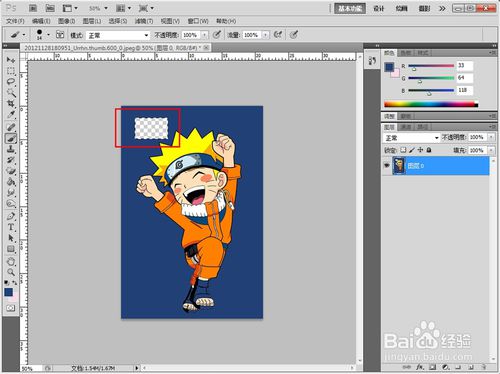Select the Rectangular Marquee tool

tap(11, 71)
